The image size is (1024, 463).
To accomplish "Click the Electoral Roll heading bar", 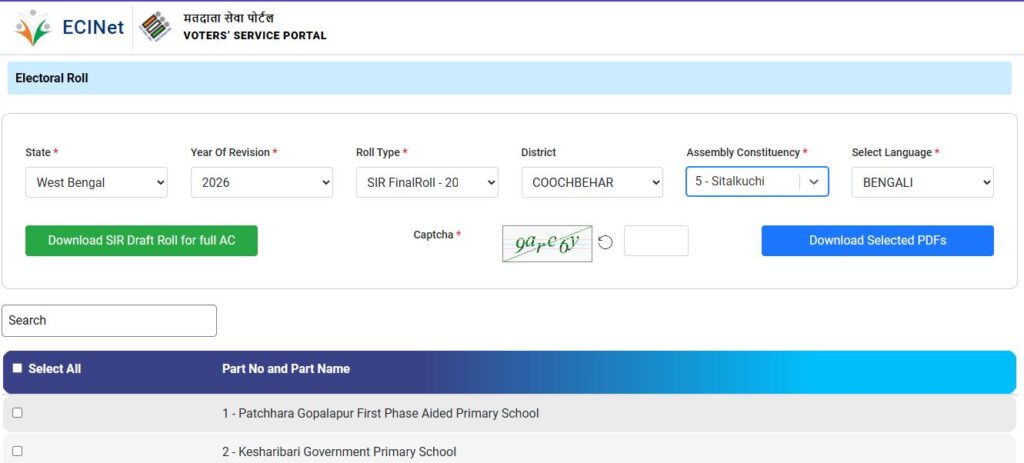I will coord(509,78).
